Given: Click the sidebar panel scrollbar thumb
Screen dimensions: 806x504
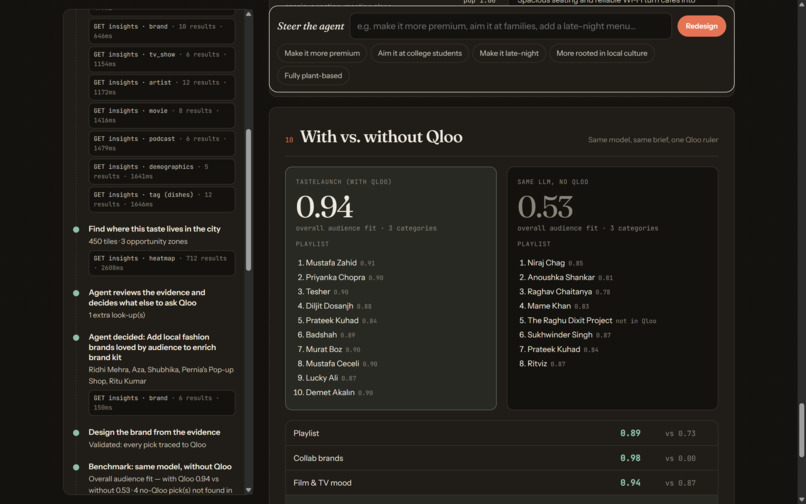Looking at the screenshot, I should (x=248, y=200).
